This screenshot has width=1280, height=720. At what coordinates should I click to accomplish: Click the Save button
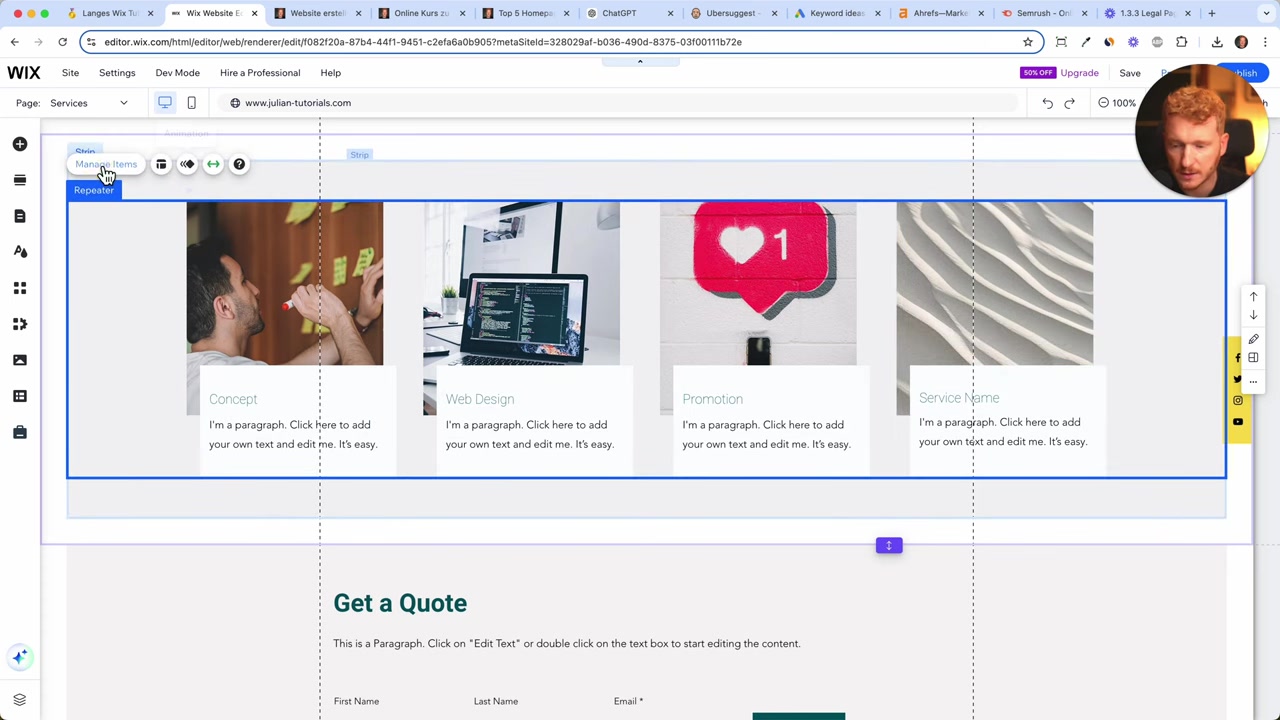coord(1130,73)
